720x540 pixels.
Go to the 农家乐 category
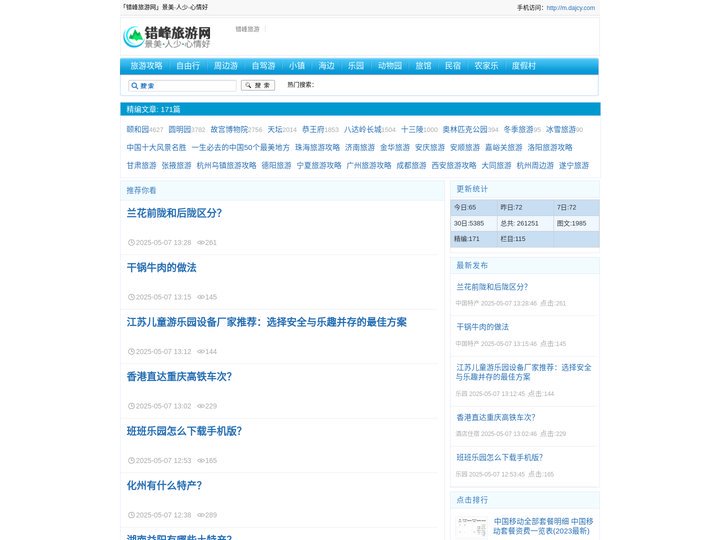[486, 66]
